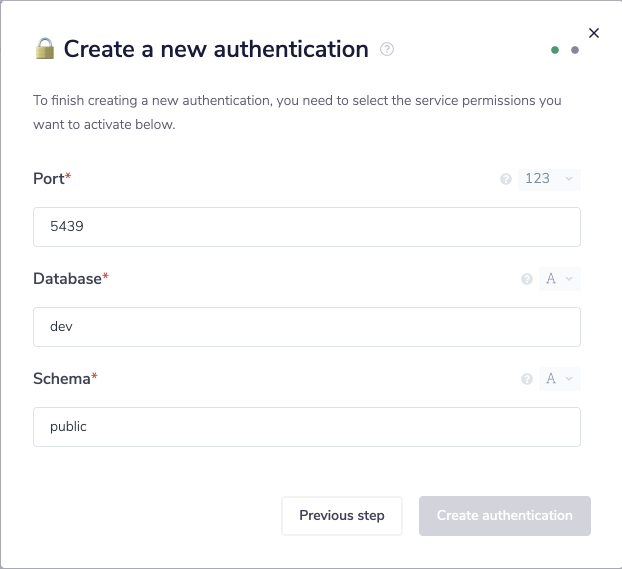Click the Port input field containing 5439

point(306,227)
